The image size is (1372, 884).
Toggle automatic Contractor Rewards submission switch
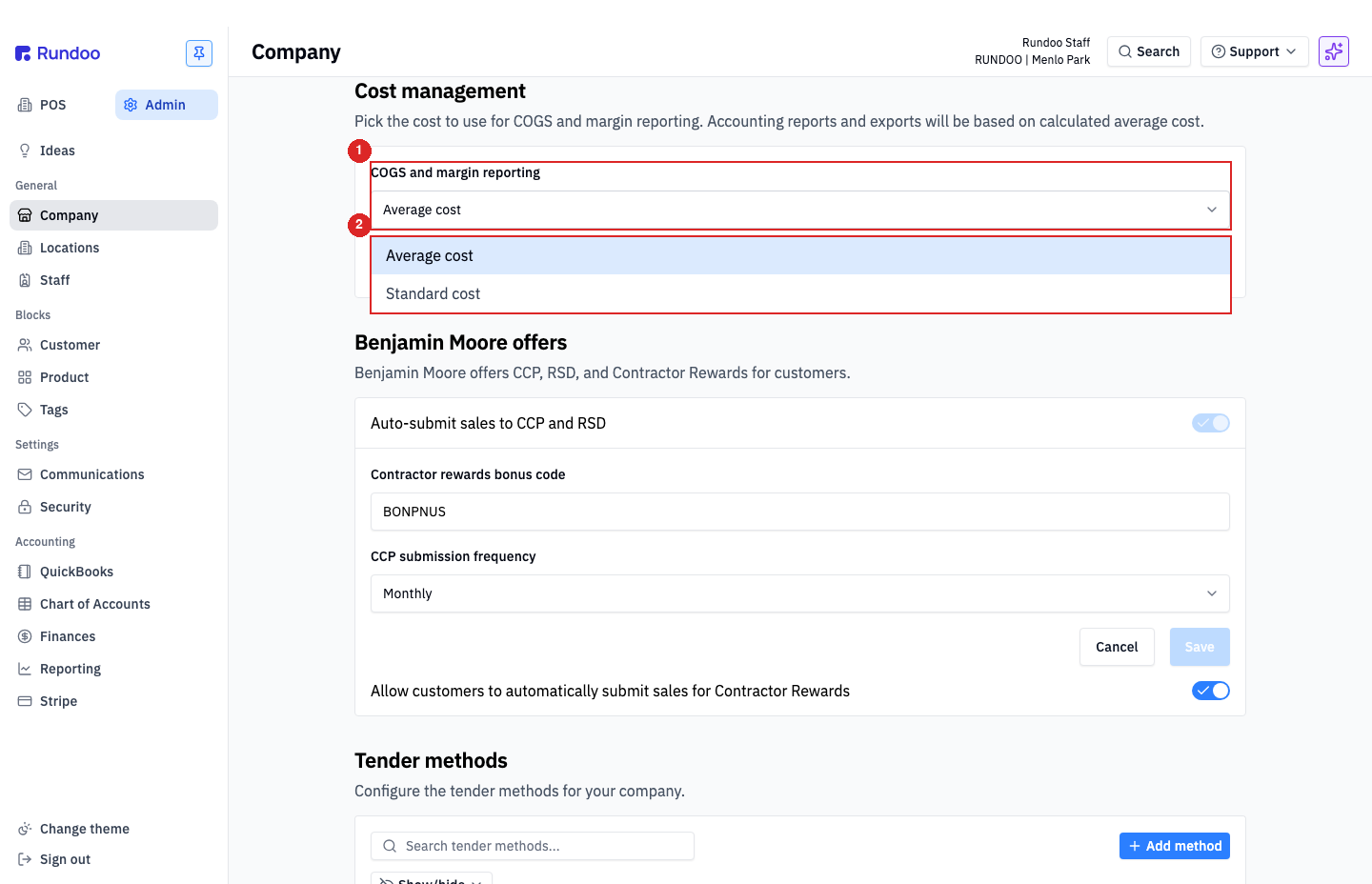[x=1211, y=691]
